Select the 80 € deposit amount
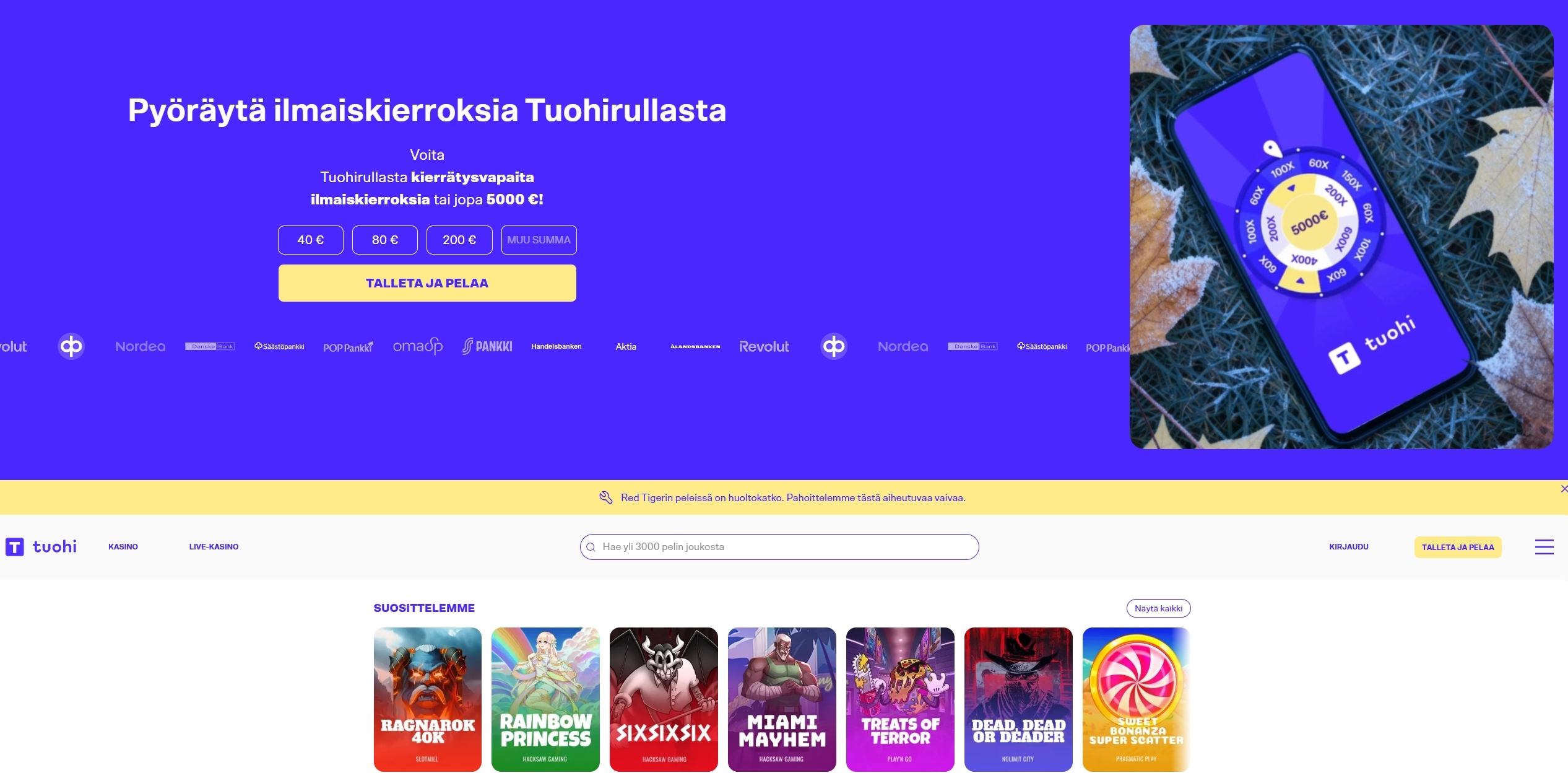Viewport: 1568px width, 778px height. [385, 240]
